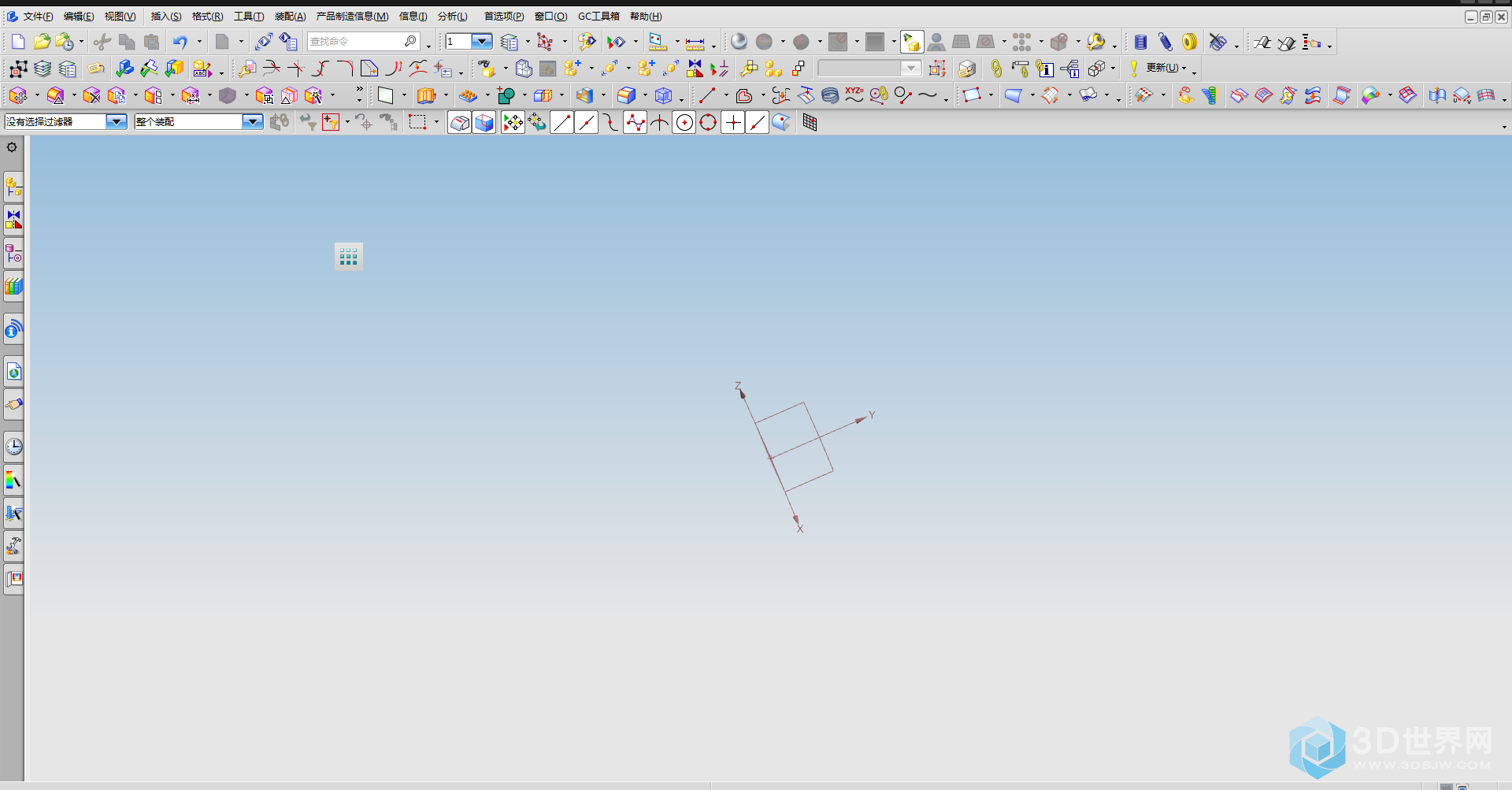Open the Reuse Library books icon

click(13, 286)
